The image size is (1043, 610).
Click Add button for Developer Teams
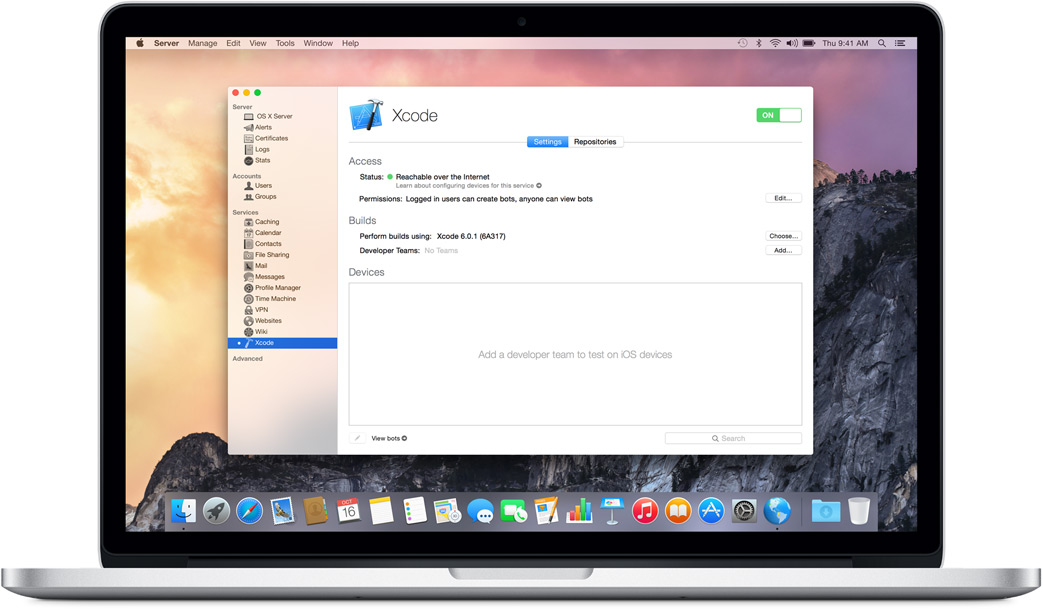pos(783,251)
